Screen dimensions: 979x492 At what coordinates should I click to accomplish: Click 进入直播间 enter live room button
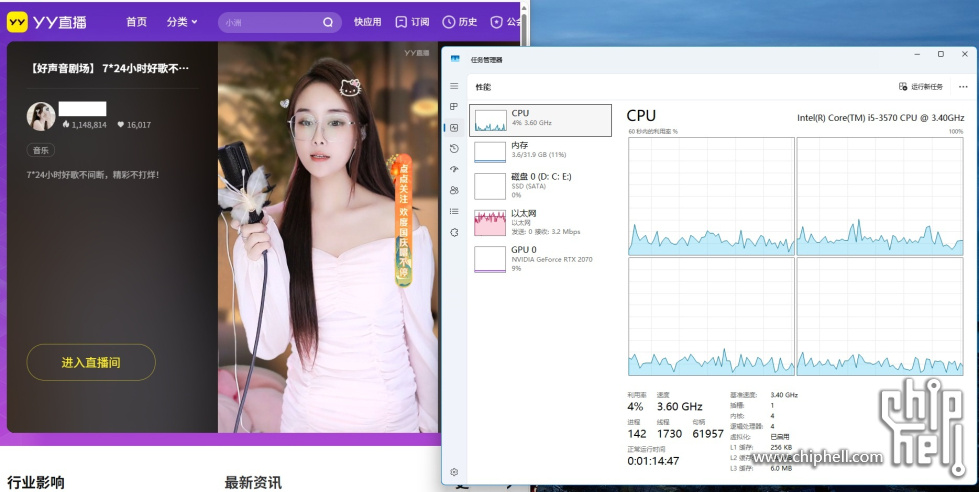[x=91, y=362]
